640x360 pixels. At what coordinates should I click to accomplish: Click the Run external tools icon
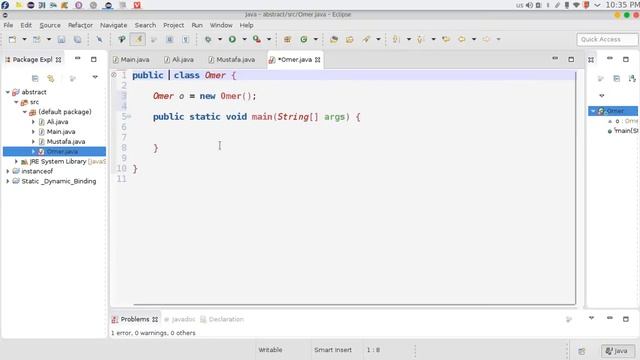pyautogui.click(x=257, y=39)
